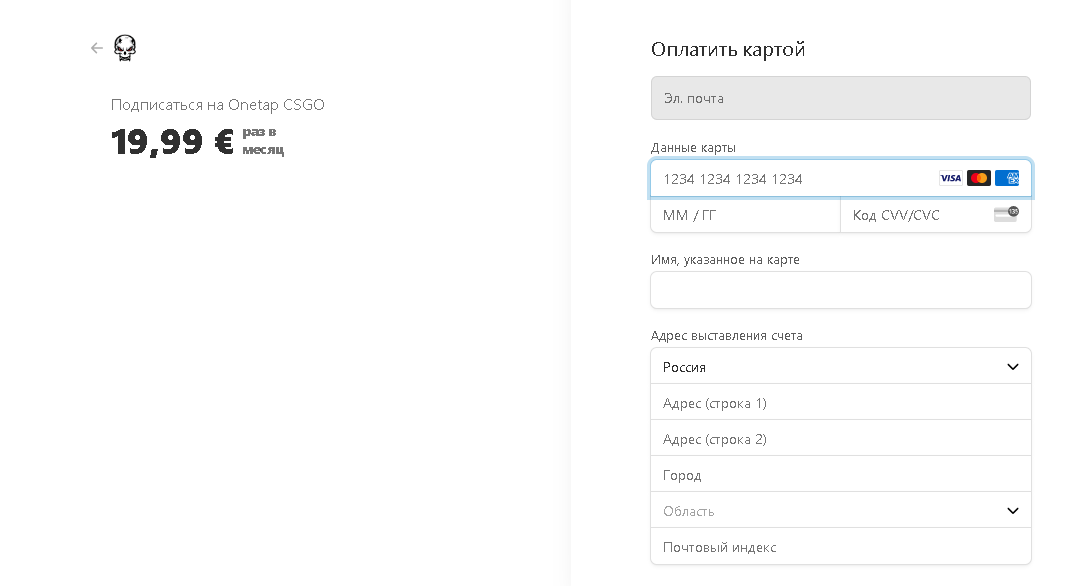This screenshot has width=1092, height=586.
Task: Select the ММ / ГГ expiry field
Action: 745,215
